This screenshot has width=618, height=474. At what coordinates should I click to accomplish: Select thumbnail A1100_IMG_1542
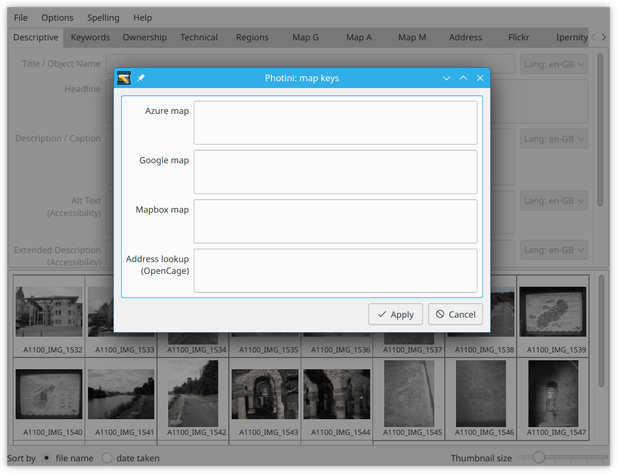click(x=193, y=398)
